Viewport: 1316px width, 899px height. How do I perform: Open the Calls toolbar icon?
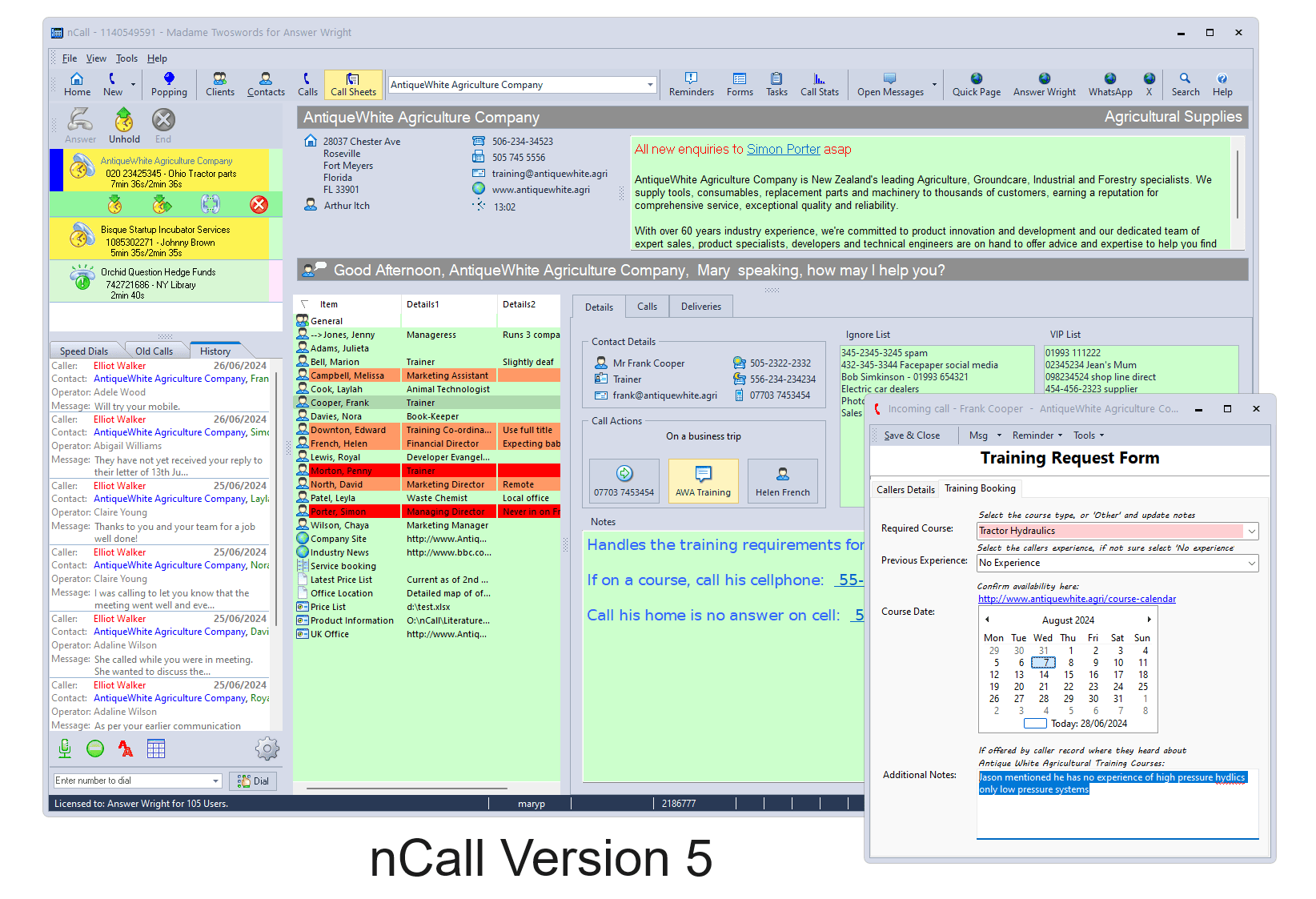[x=307, y=84]
